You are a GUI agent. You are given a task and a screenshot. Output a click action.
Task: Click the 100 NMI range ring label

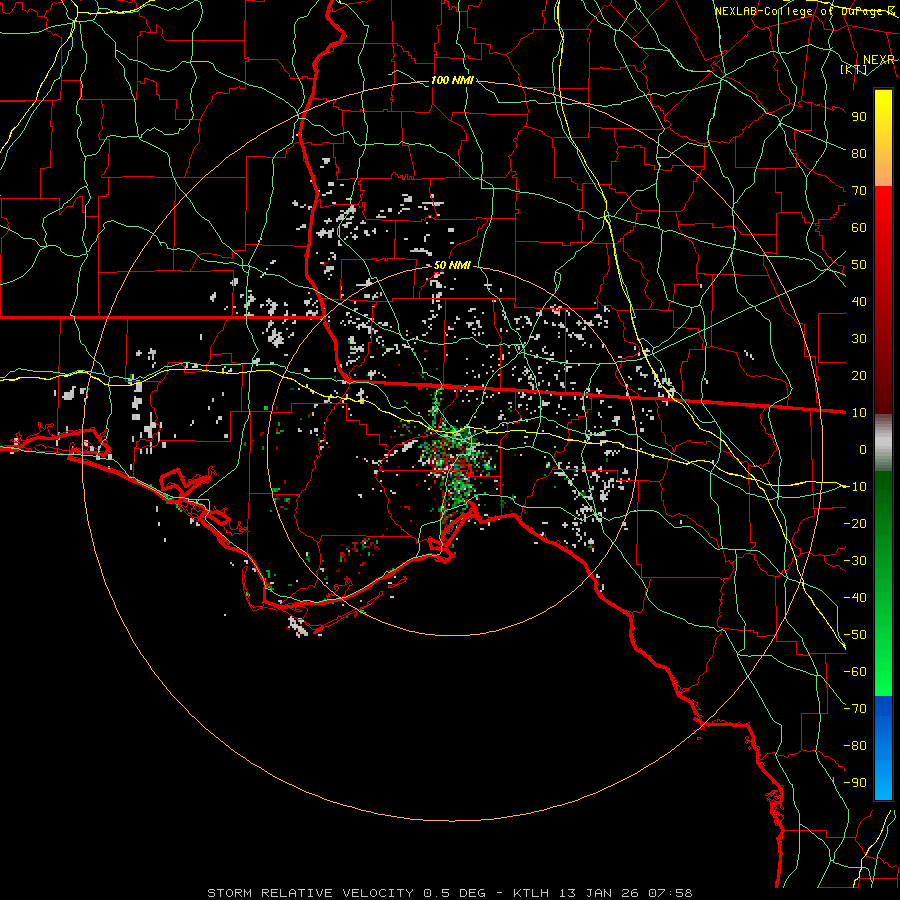click(x=452, y=80)
